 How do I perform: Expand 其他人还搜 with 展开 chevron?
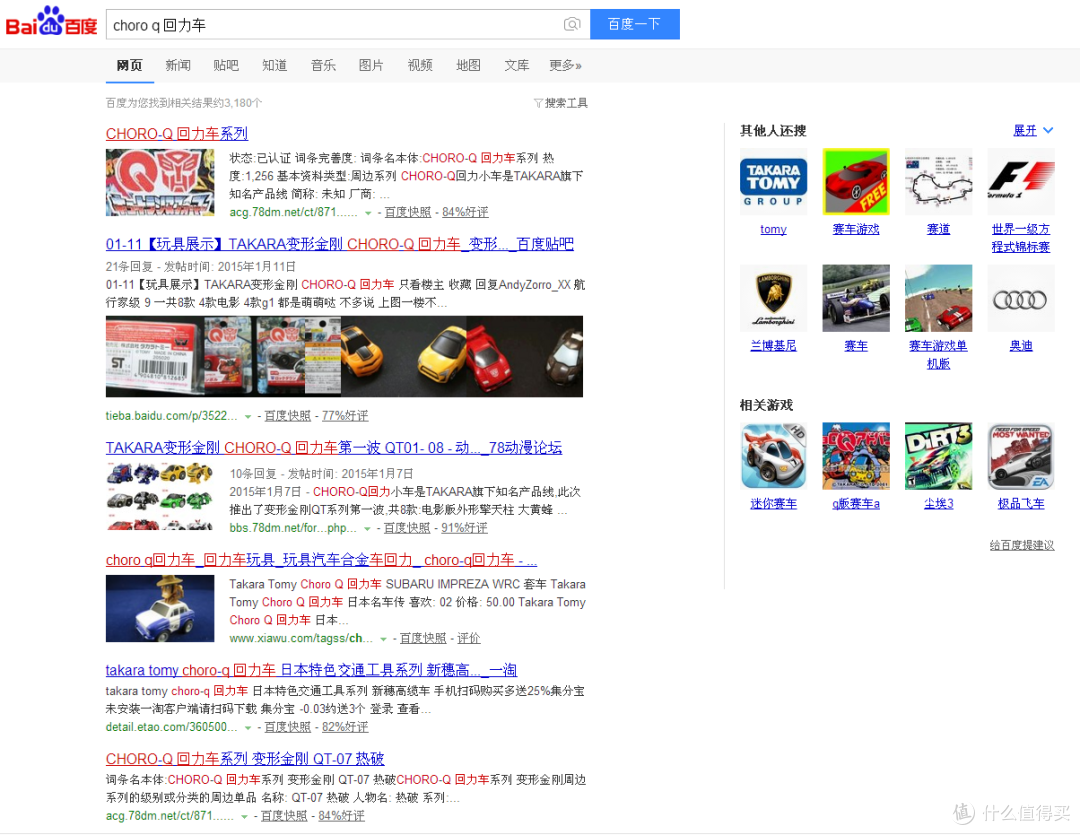tap(1033, 130)
